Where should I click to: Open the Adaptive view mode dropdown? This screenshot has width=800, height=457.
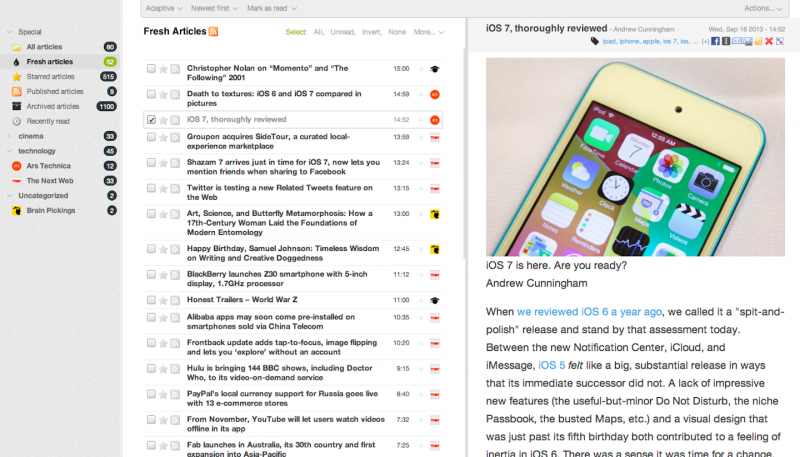pos(164,8)
